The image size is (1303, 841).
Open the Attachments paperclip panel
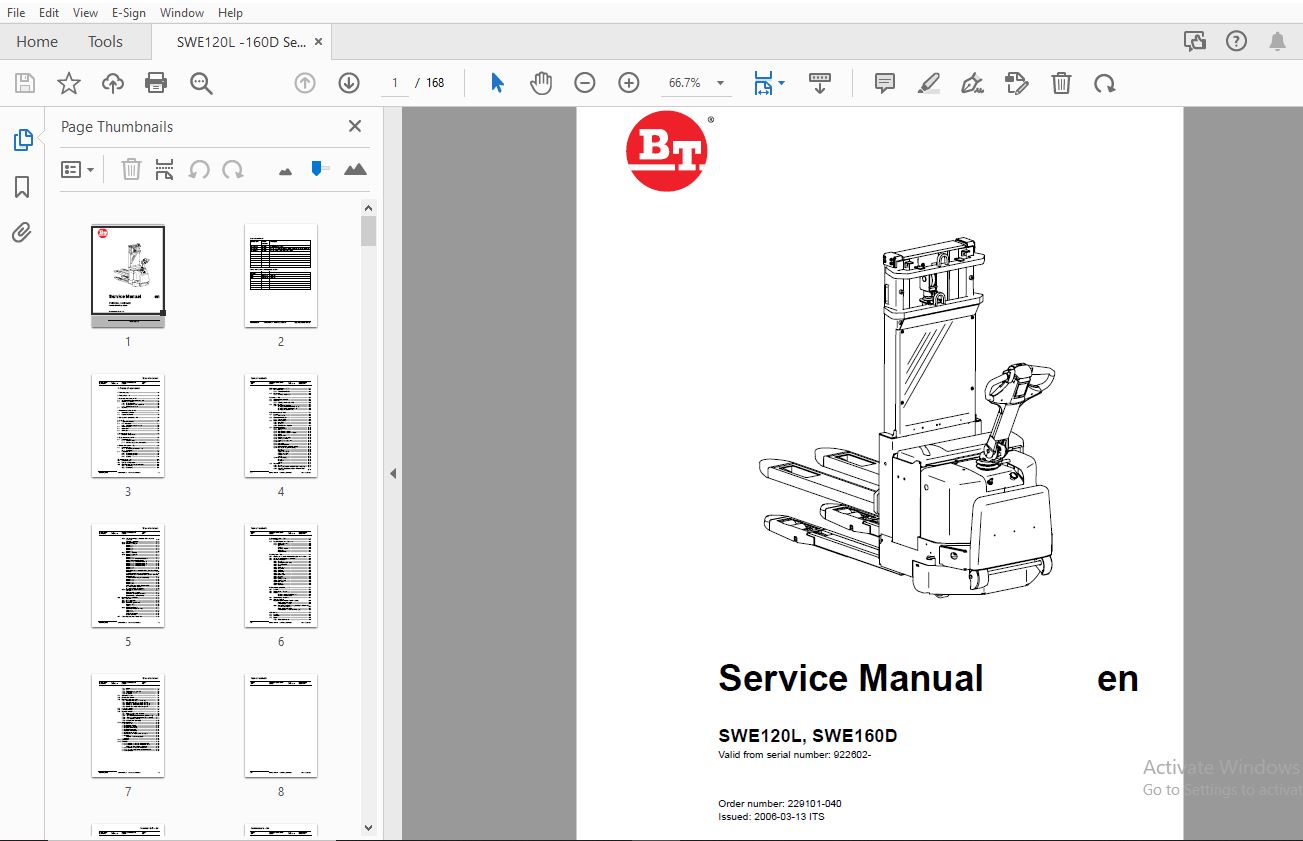(x=22, y=233)
